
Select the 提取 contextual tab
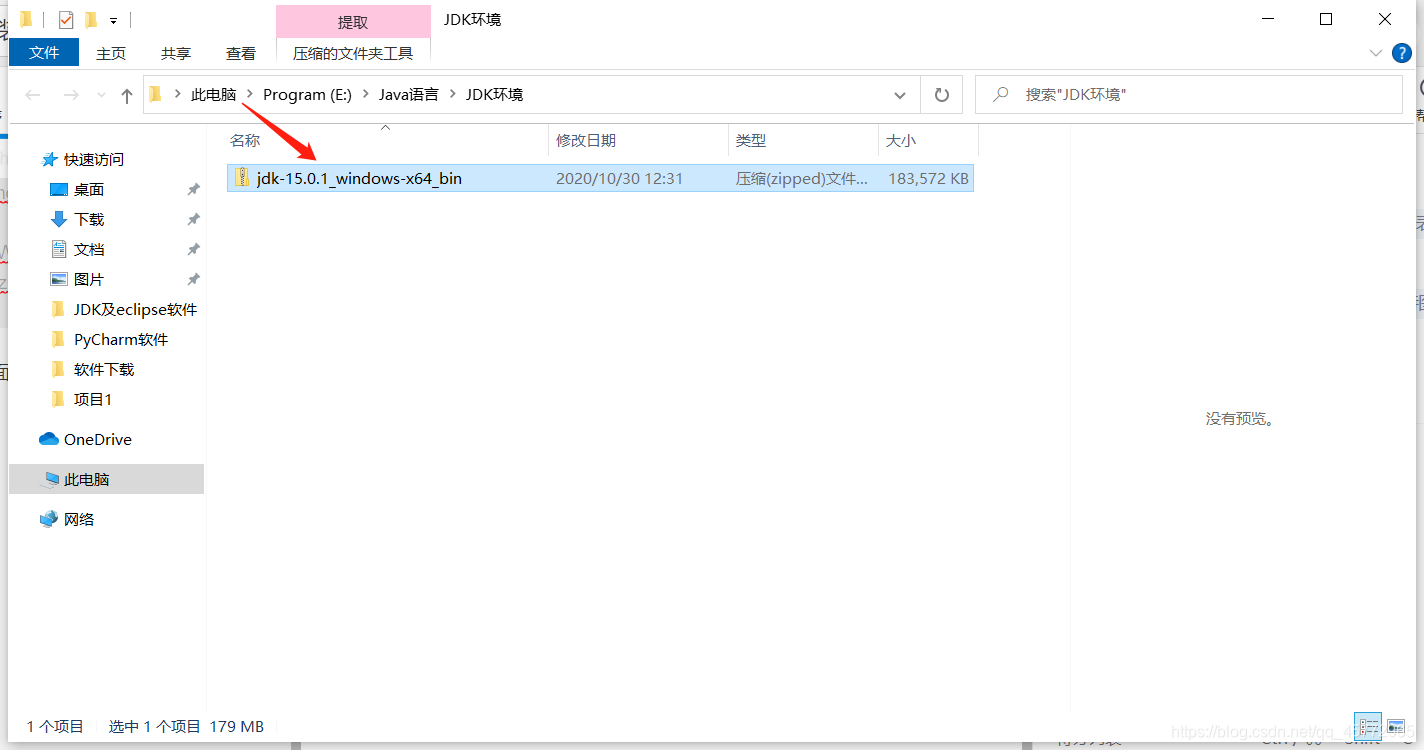(353, 22)
